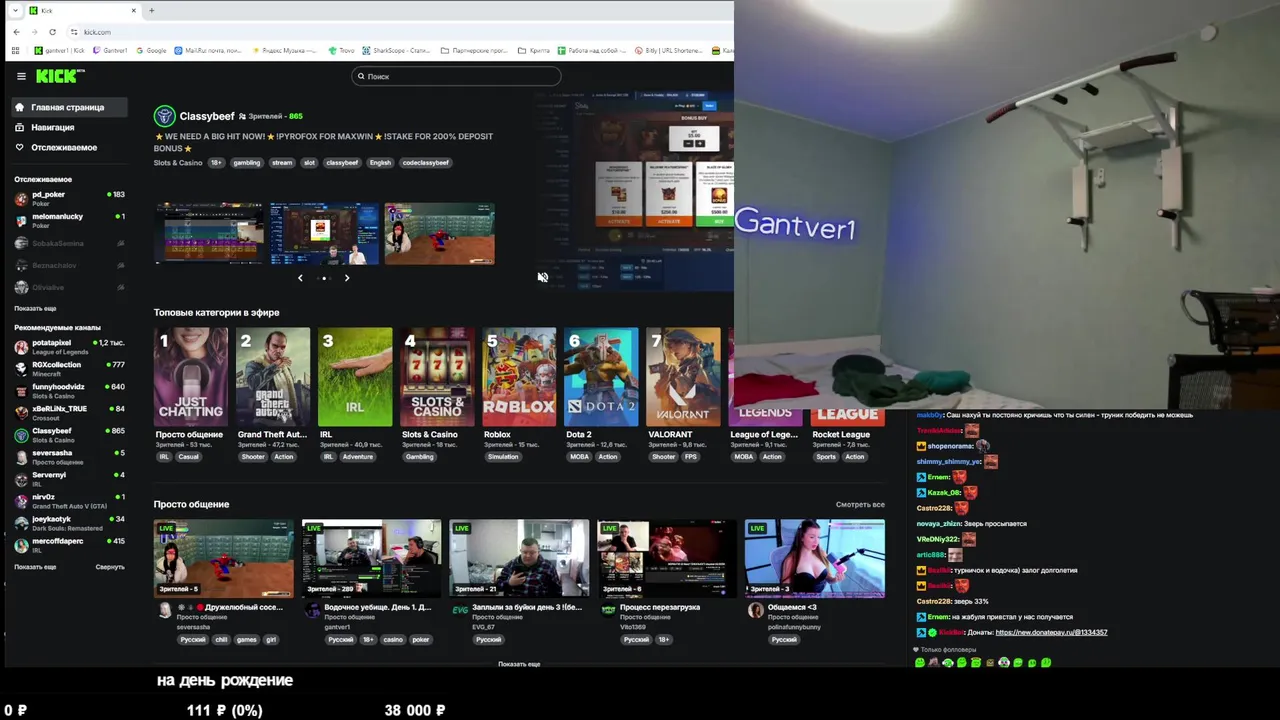Reload the page with refresh icon
This screenshot has width=1280, height=720.
52,32
